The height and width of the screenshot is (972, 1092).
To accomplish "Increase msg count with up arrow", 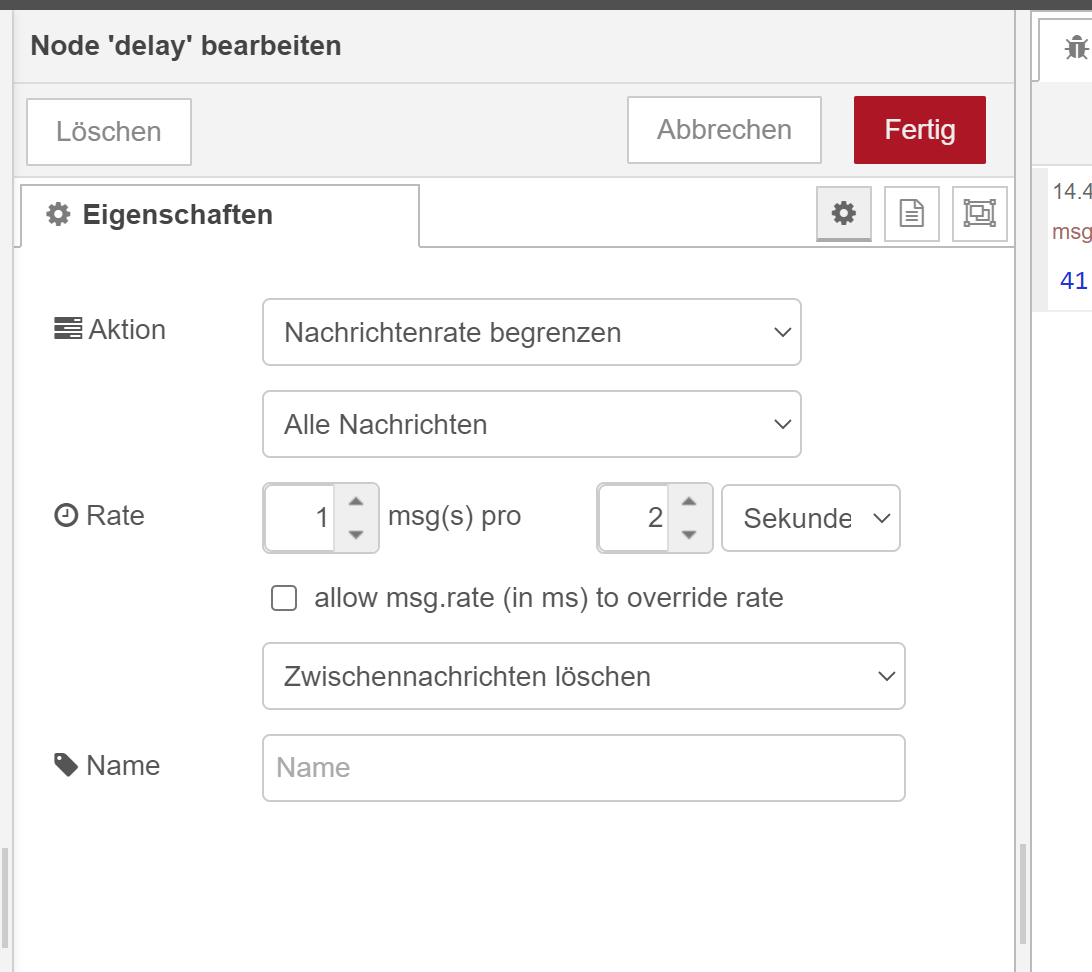I will (355, 501).
